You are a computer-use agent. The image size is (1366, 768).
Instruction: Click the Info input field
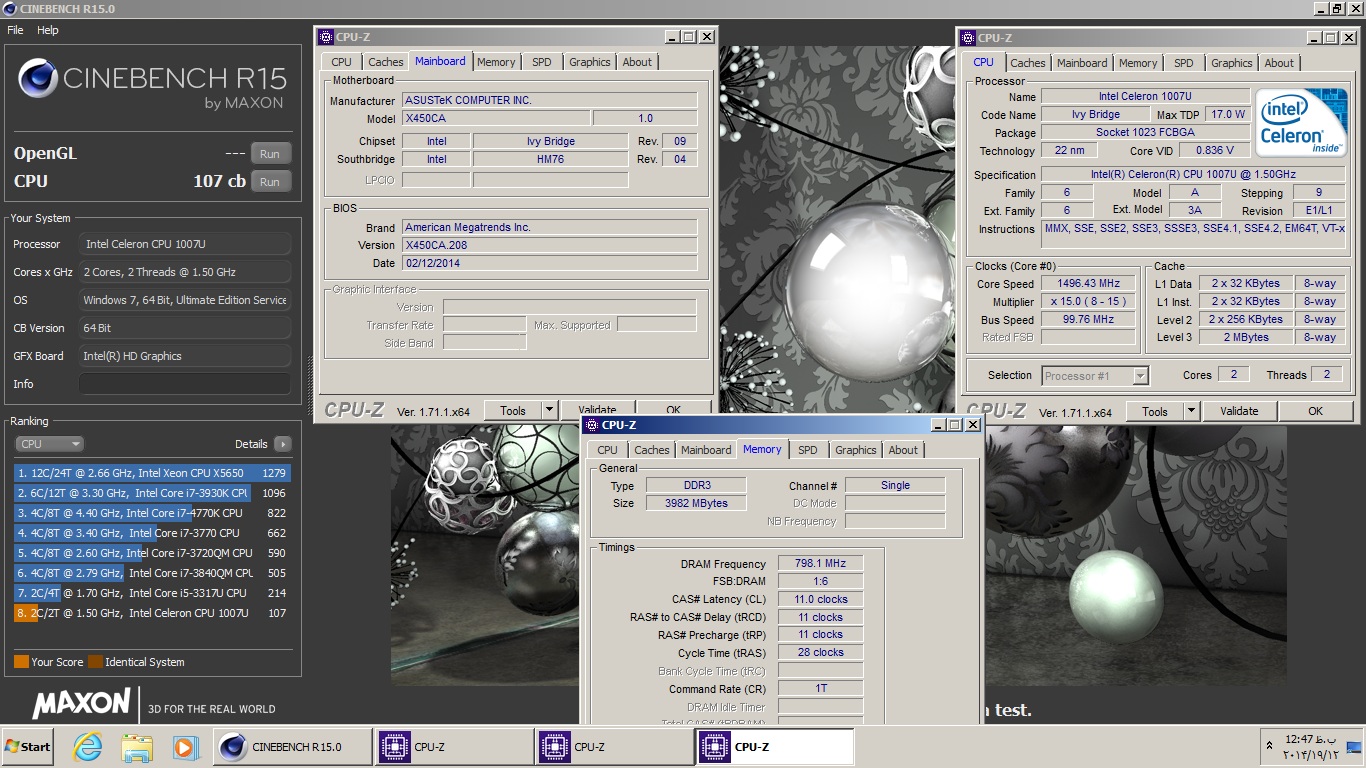click(185, 384)
